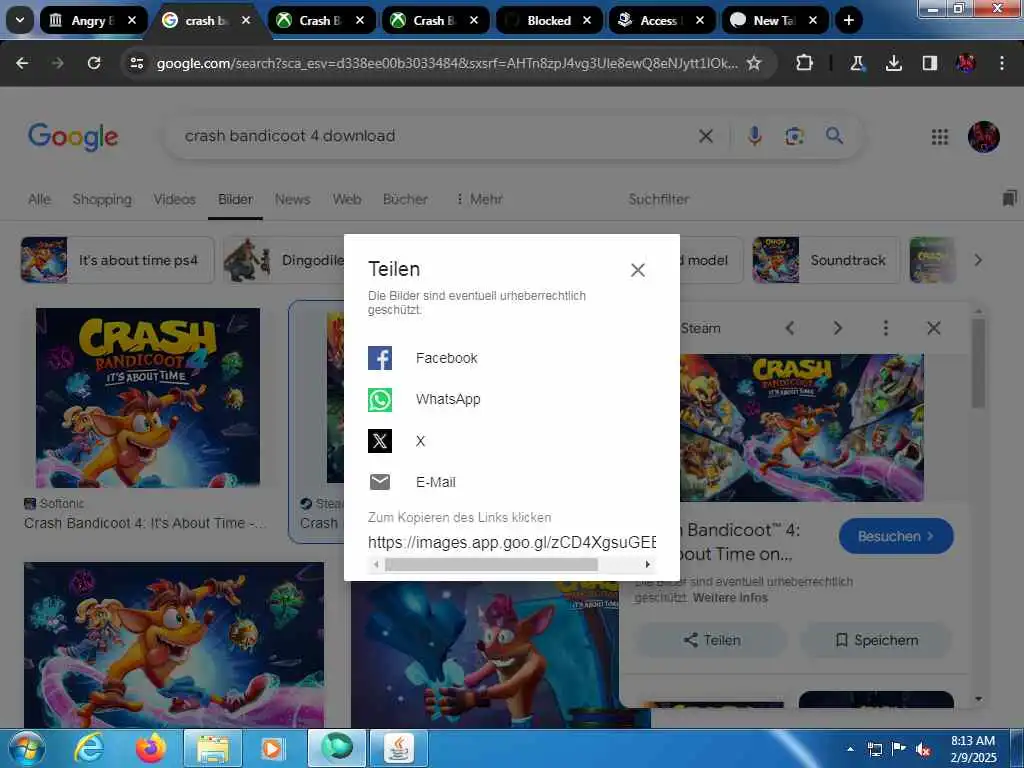Select the Web search tab
1024x768 pixels.
347,199
